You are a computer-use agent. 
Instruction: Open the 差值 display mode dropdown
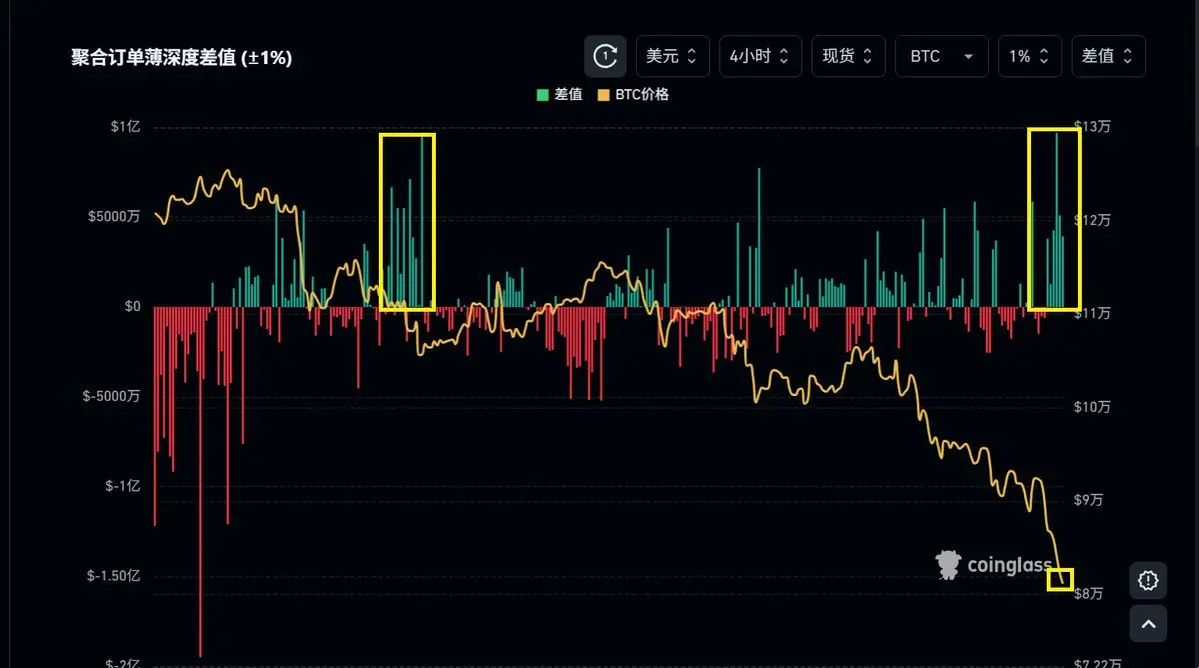coord(1108,56)
